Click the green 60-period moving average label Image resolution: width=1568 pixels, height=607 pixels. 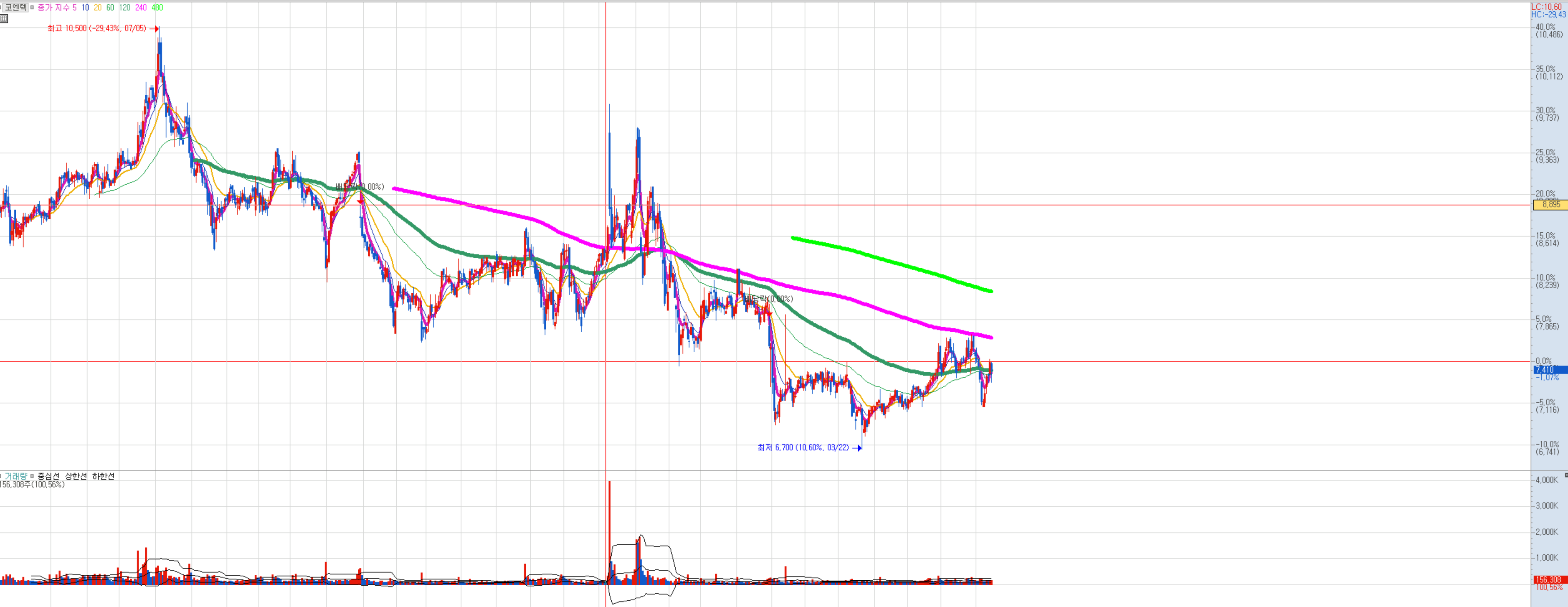click(110, 7)
